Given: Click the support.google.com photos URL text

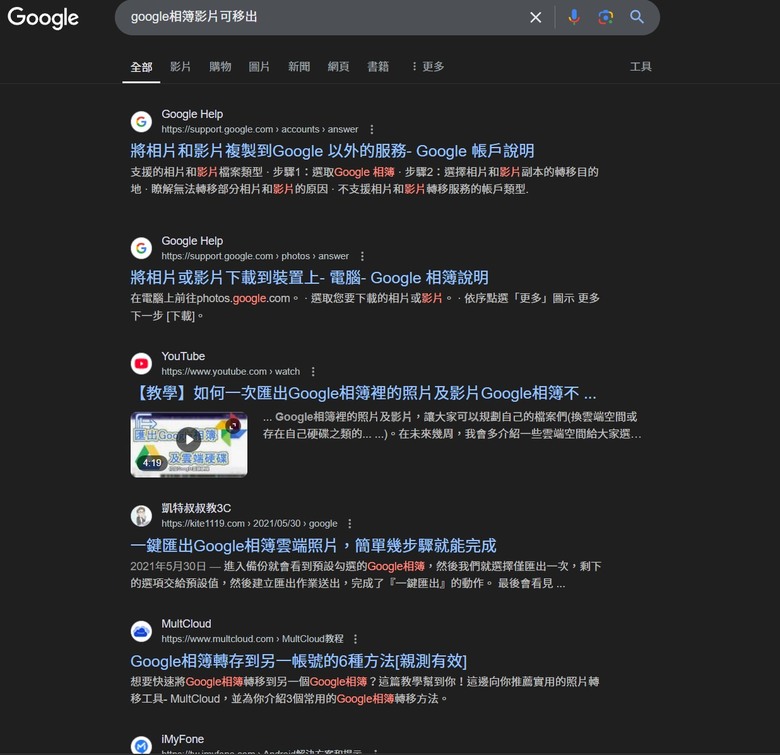Looking at the screenshot, I should (x=255, y=256).
